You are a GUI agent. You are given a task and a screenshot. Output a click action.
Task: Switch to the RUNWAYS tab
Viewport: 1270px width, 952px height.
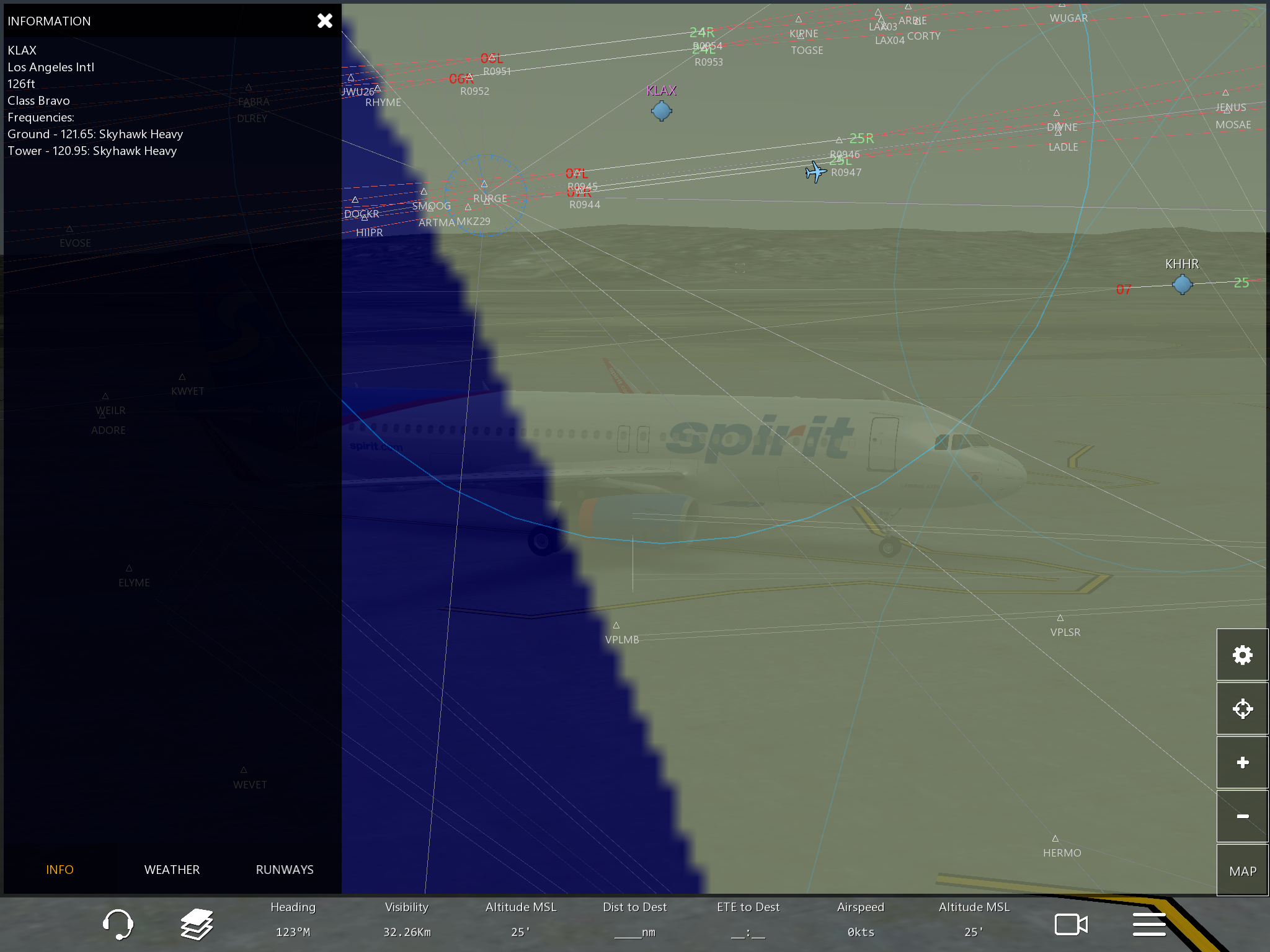285,870
